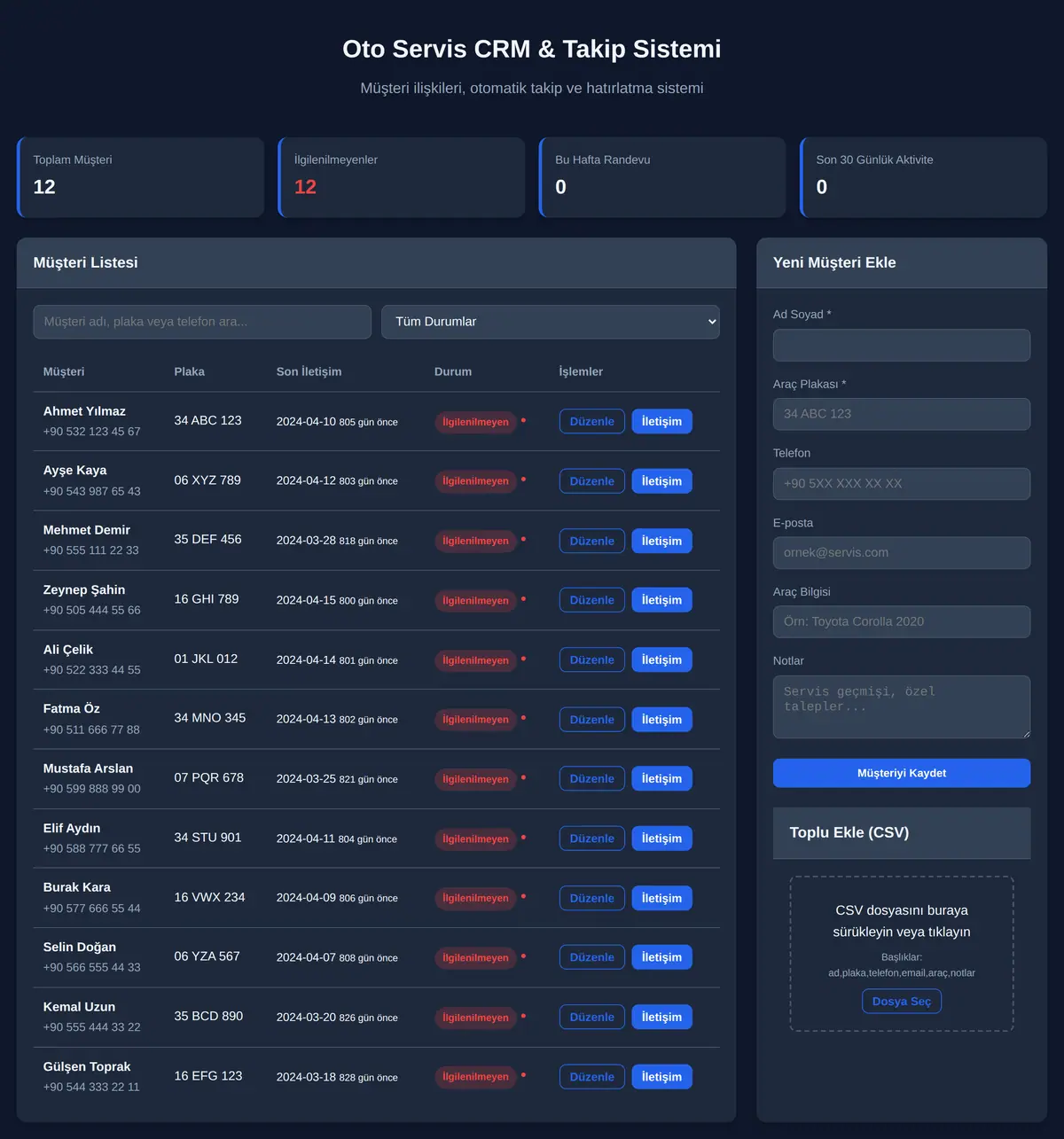Image resolution: width=1064 pixels, height=1139 pixels.
Task: Click date 2024-04-14 in Ali Çelik row
Action: (x=306, y=659)
